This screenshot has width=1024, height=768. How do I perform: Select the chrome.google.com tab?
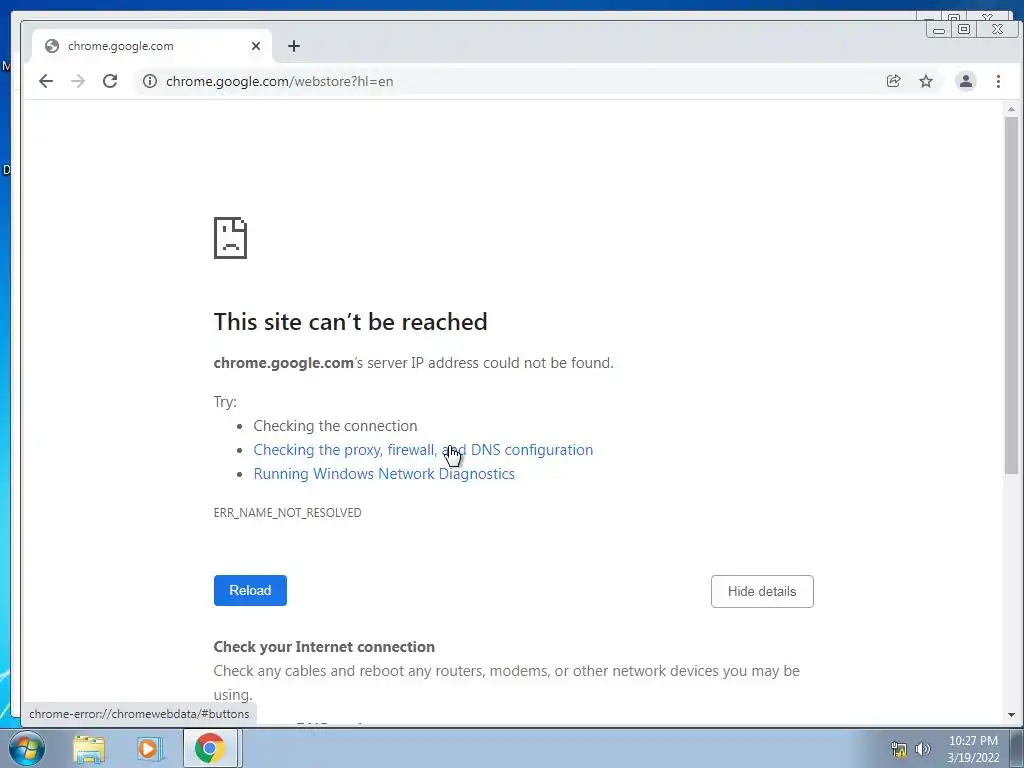152,46
